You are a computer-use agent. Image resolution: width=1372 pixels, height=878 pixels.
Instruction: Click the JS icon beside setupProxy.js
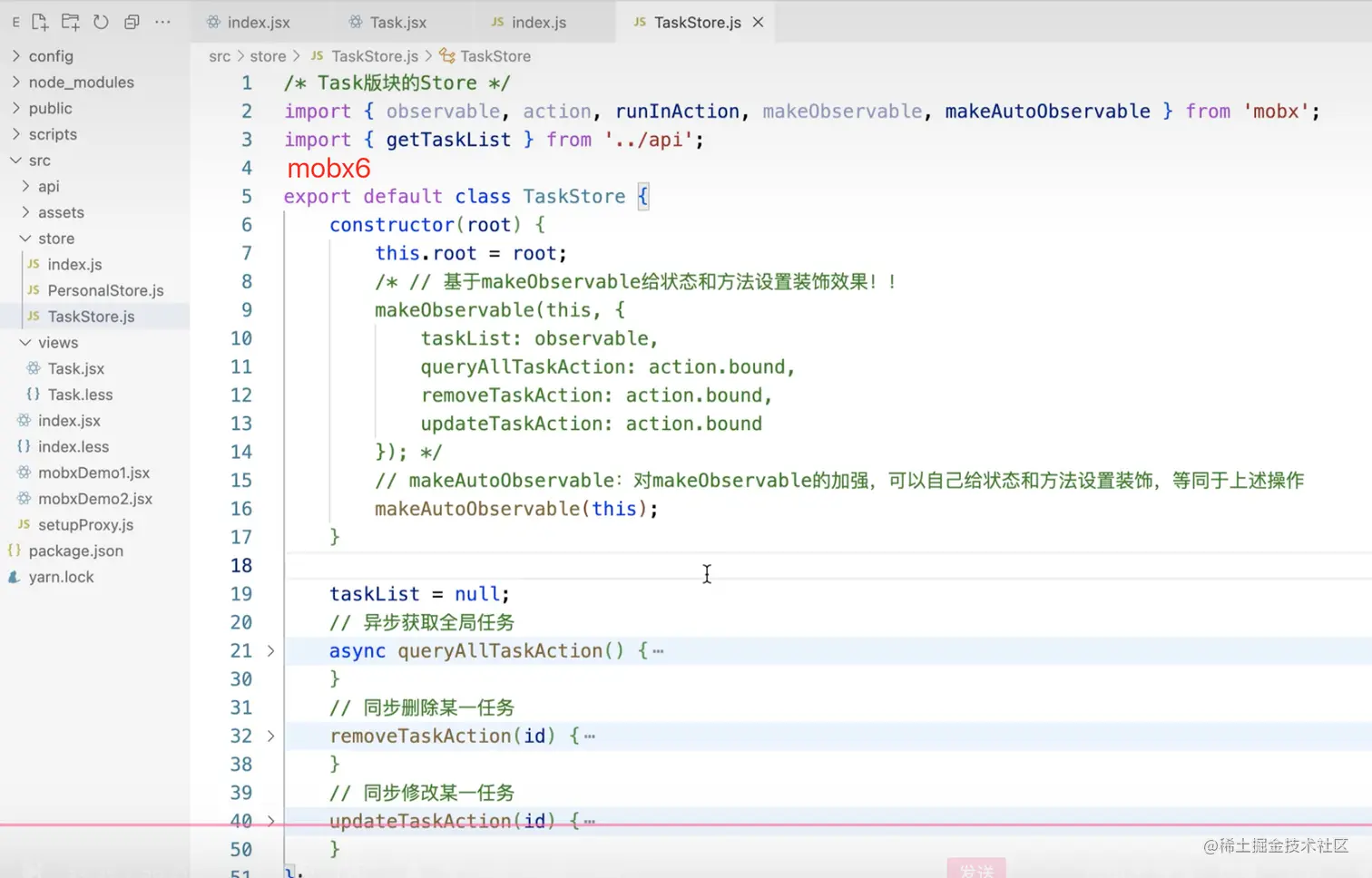pyautogui.click(x=24, y=525)
